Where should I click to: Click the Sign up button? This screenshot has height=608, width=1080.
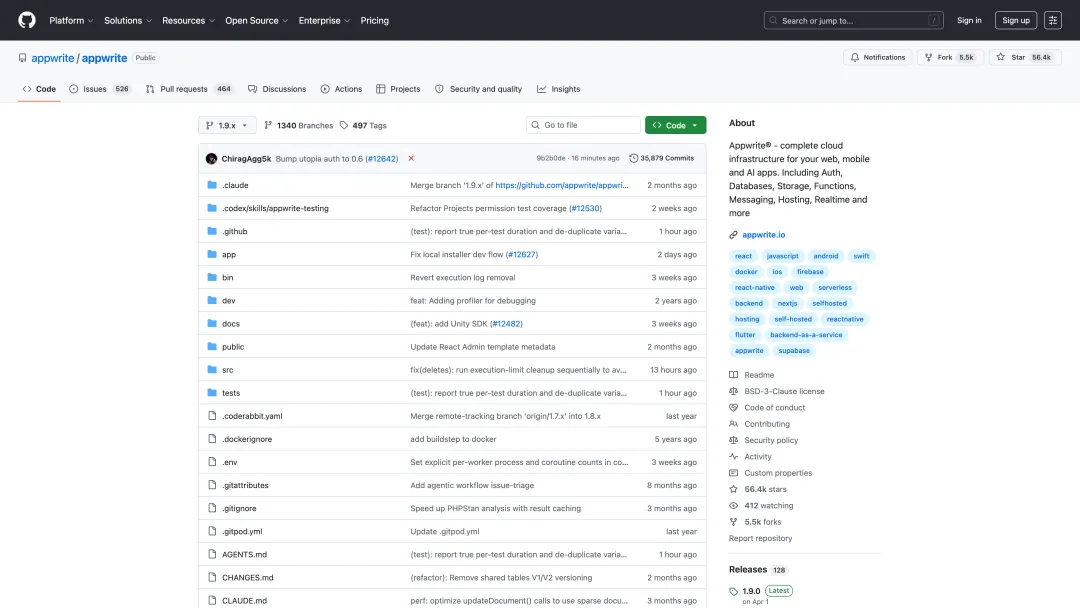coord(1016,21)
